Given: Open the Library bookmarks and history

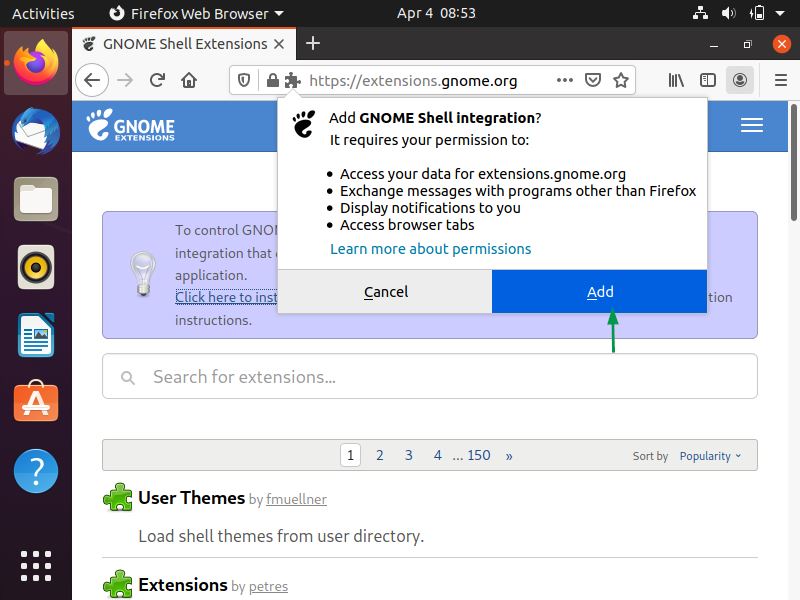Looking at the screenshot, I should point(676,80).
